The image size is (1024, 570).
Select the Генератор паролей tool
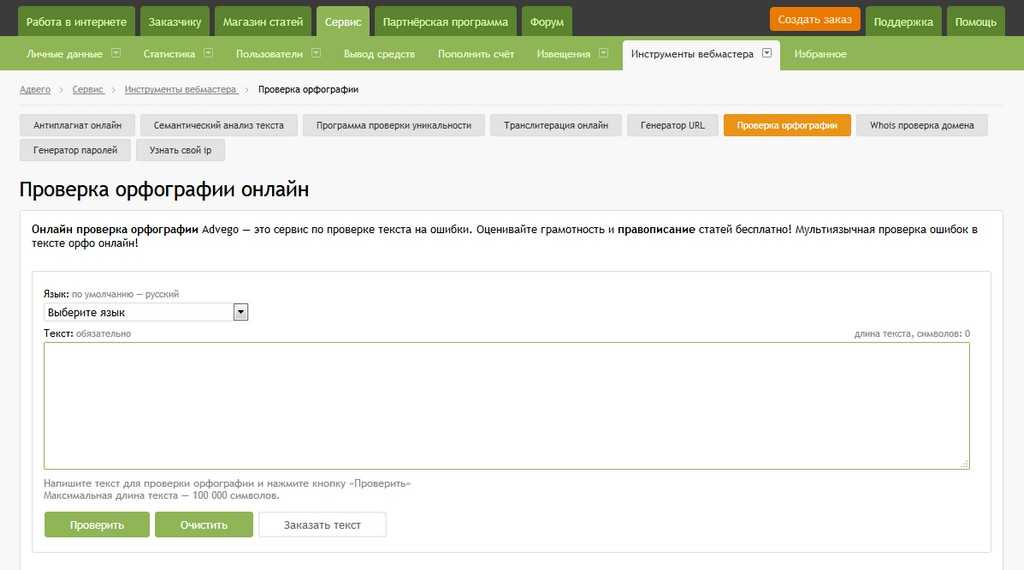(75, 150)
